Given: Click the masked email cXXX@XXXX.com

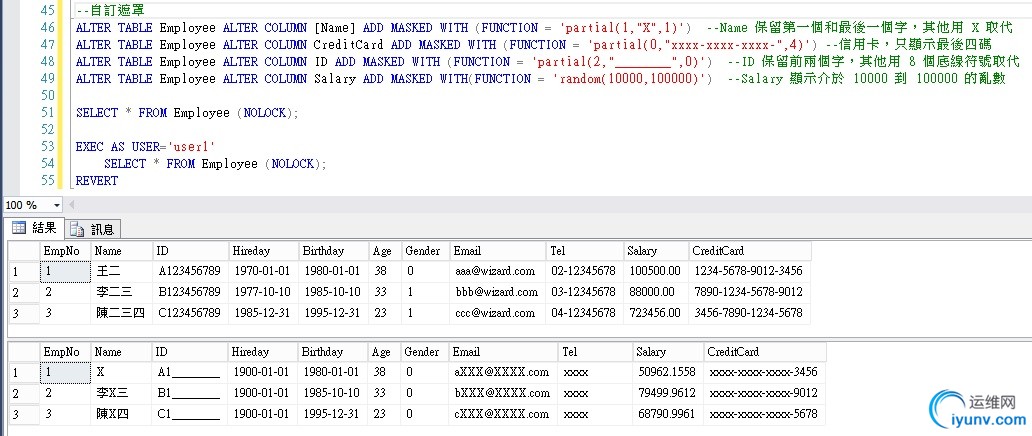Looking at the screenshot, I should [x=503, y=414].
